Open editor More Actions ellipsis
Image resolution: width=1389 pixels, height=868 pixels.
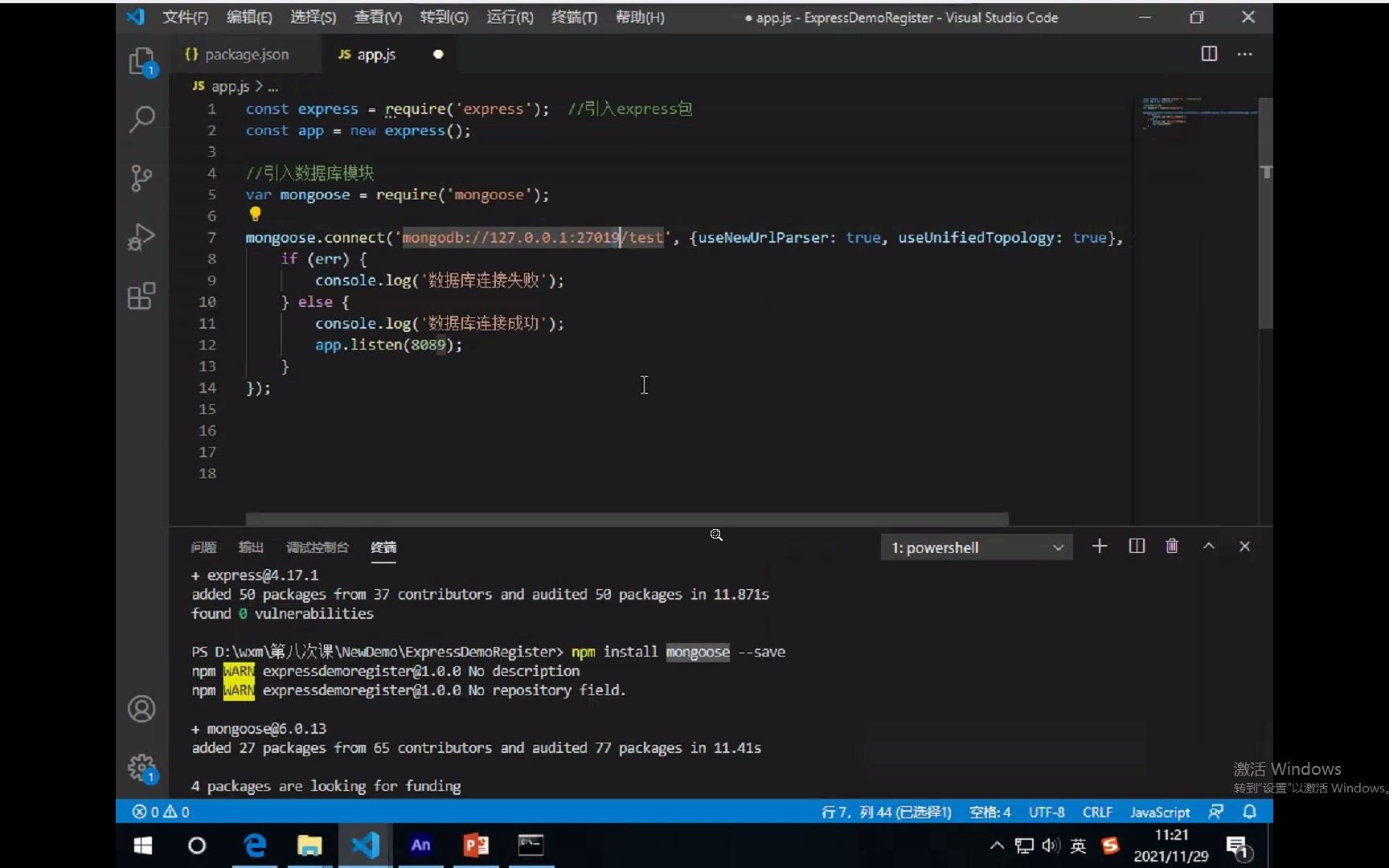(1244, 54)
